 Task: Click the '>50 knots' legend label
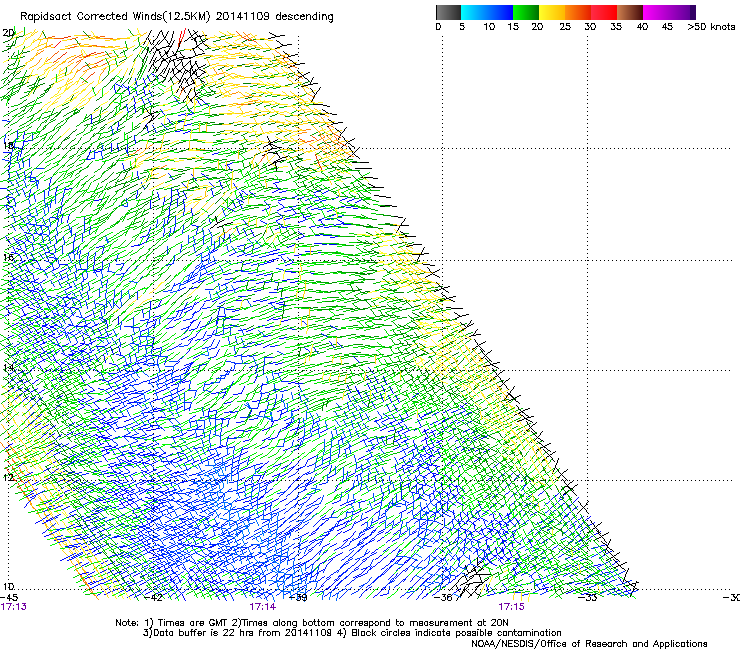coord(711,27)
